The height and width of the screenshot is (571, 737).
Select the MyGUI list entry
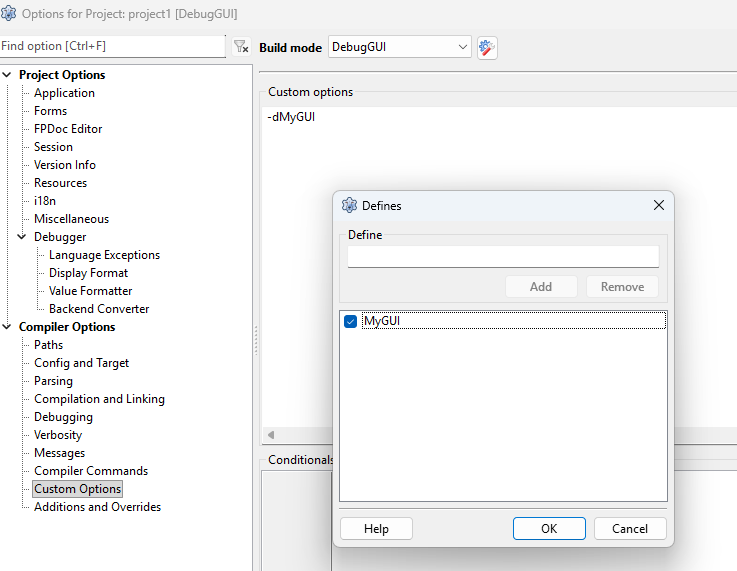[514, 321]
